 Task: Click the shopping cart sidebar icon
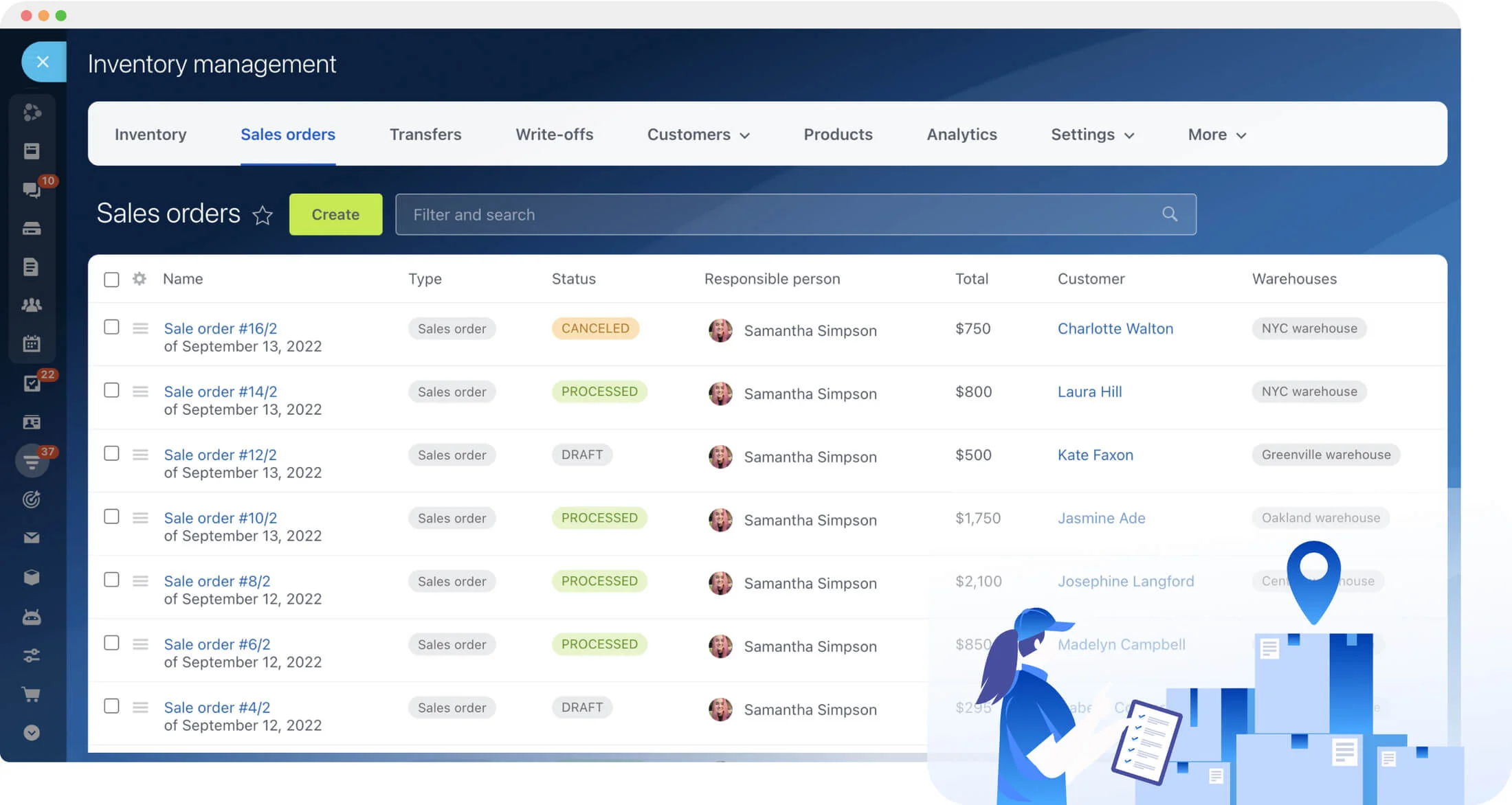click(32, 694)
